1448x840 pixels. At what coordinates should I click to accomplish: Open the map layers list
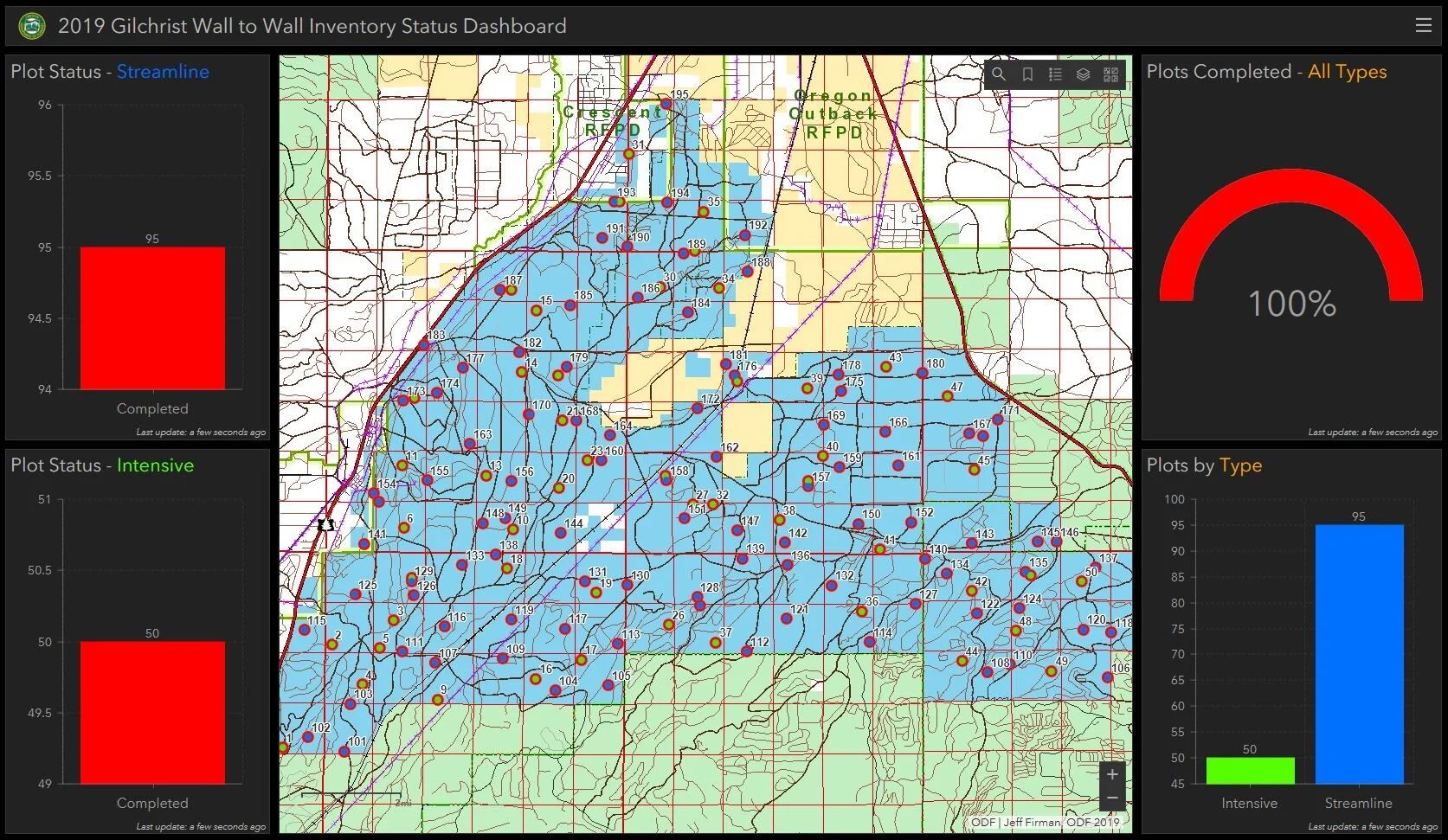click(x=1083, y=74)
